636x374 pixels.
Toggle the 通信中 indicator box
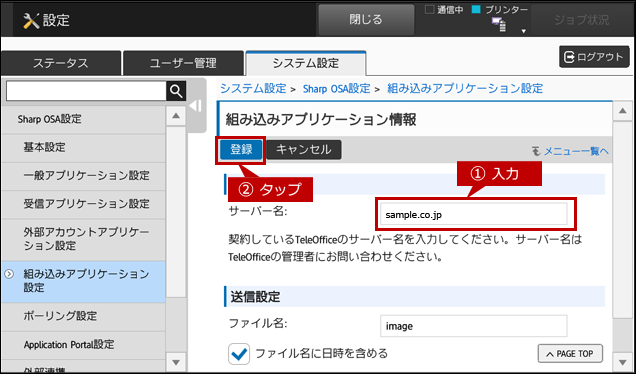click(x=429, y=10)
